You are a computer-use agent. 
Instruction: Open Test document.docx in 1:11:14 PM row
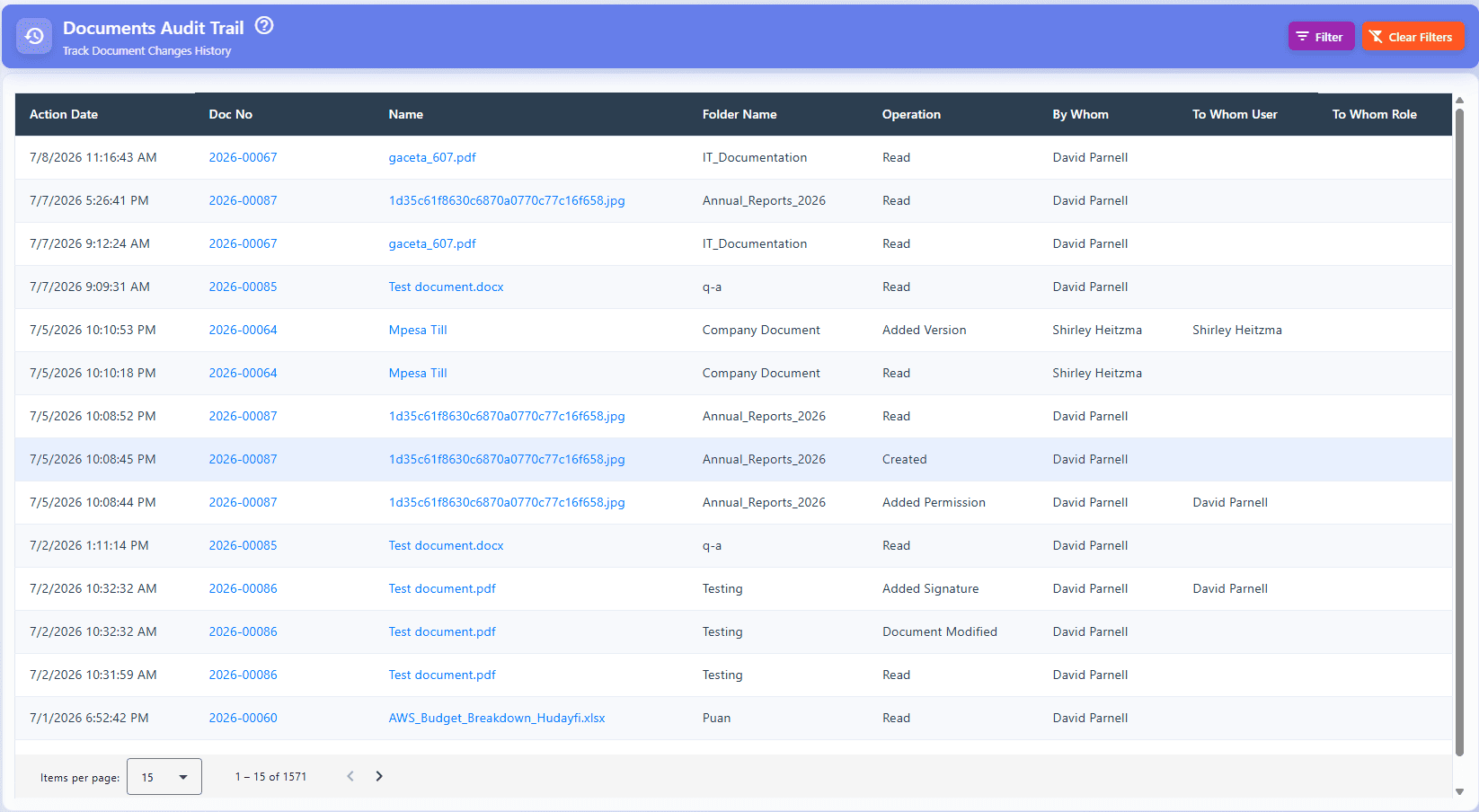447,545
